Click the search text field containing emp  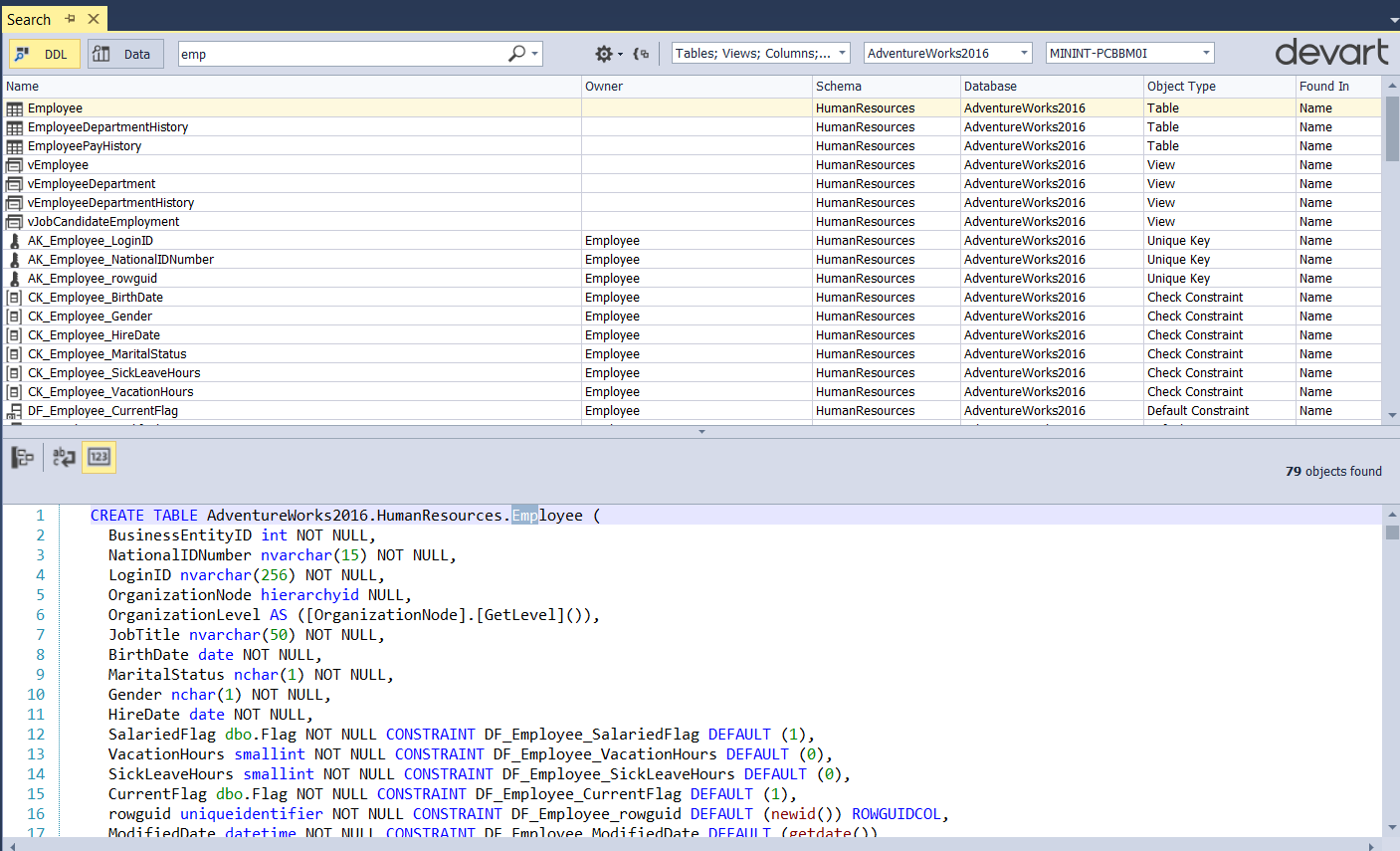(x=341, y=54)
